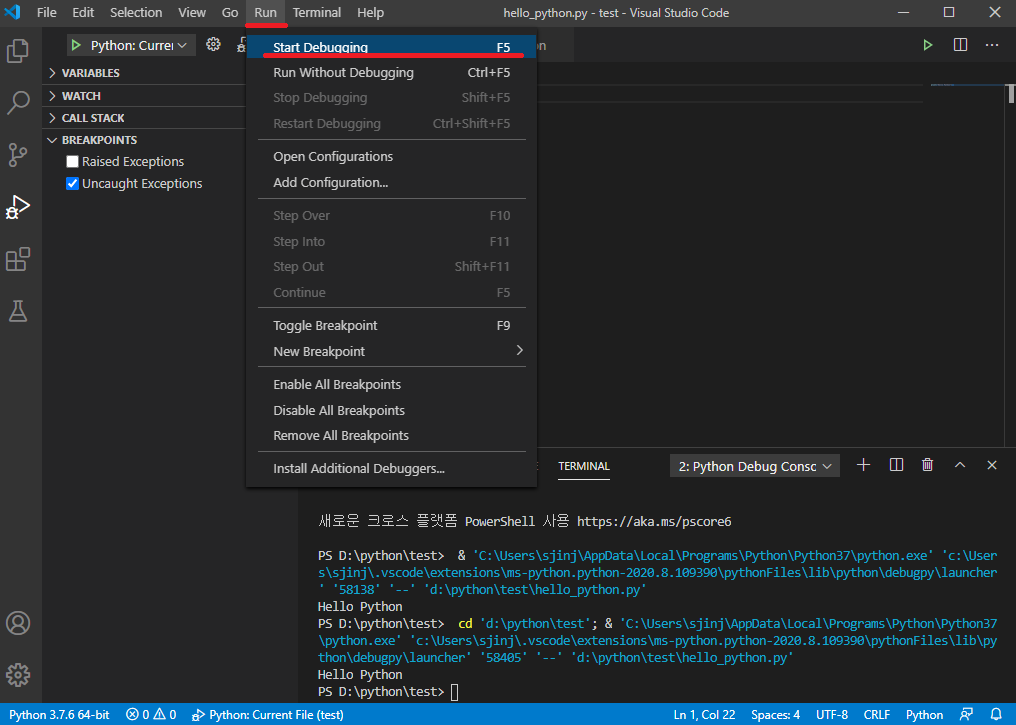This screenshot has width=1016, height=725.
Task: Click the green start debugging arrow
Action: 76,45
